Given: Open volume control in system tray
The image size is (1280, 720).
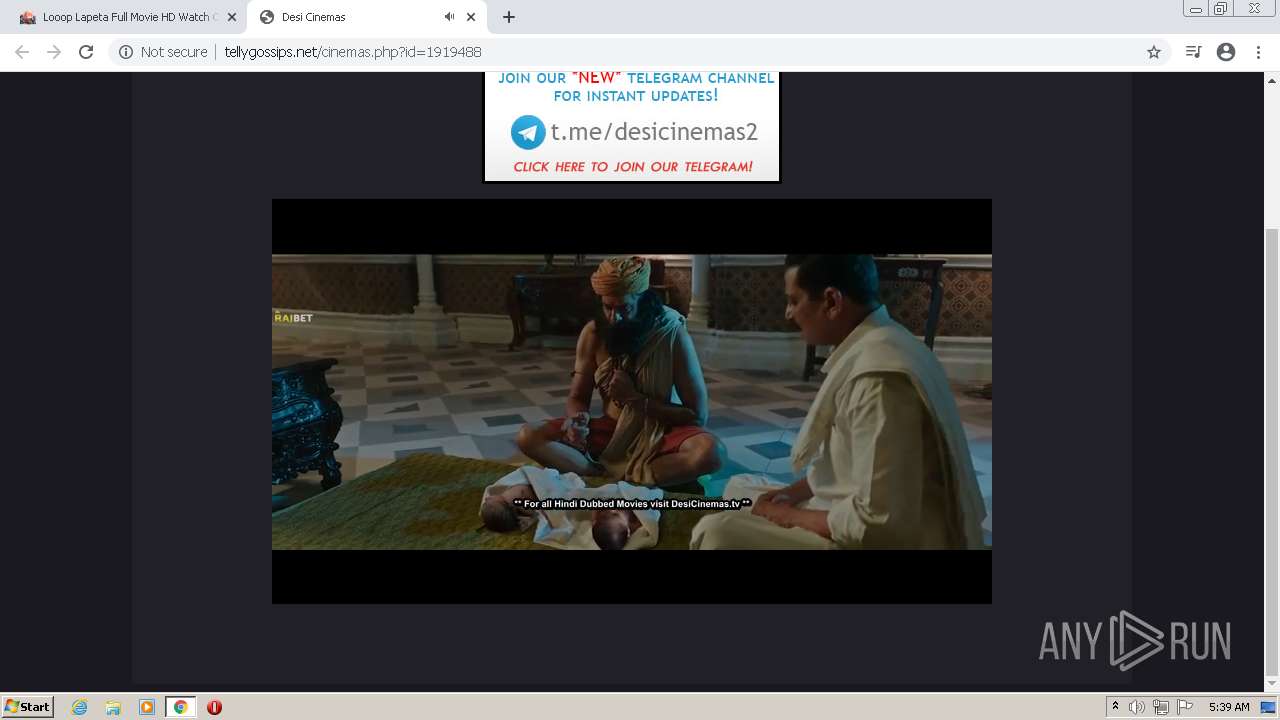Looking at the screenshot, I should click(x=1137, y=707).
